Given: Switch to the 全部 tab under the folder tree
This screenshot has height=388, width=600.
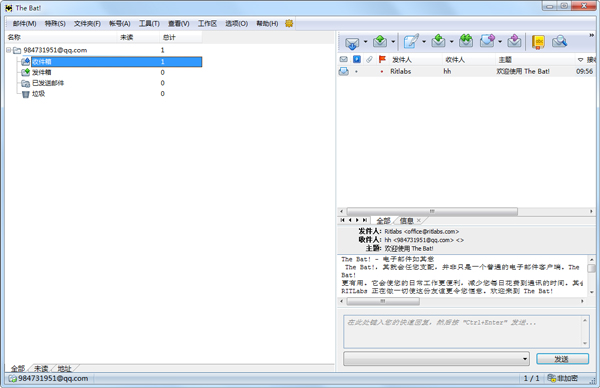Looking at the screenshot, I should point(18,368).
